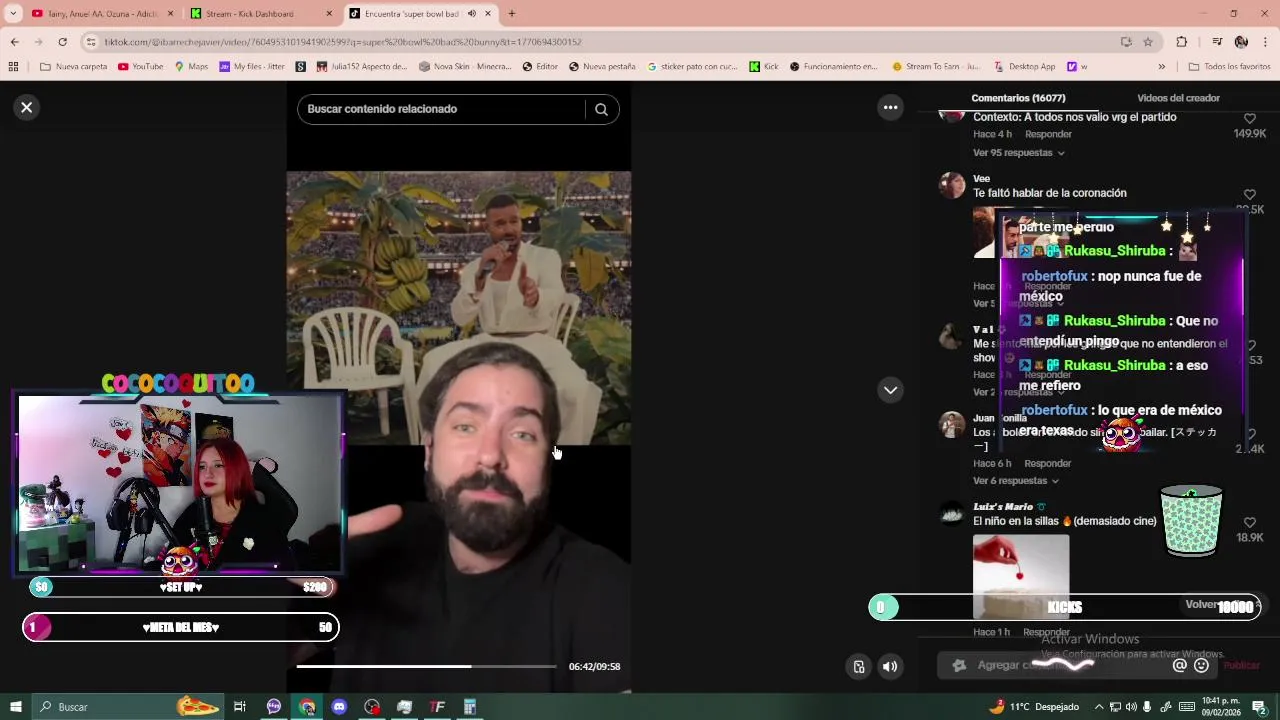Open the notification center icon
Viewport: 1280px width, 720px height.
[1259, 707]
